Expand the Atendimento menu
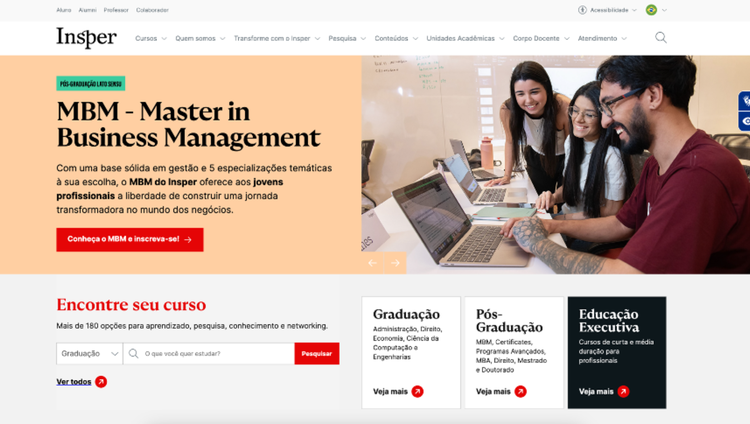This screenshot has height=424, width=750. point(602,38)
